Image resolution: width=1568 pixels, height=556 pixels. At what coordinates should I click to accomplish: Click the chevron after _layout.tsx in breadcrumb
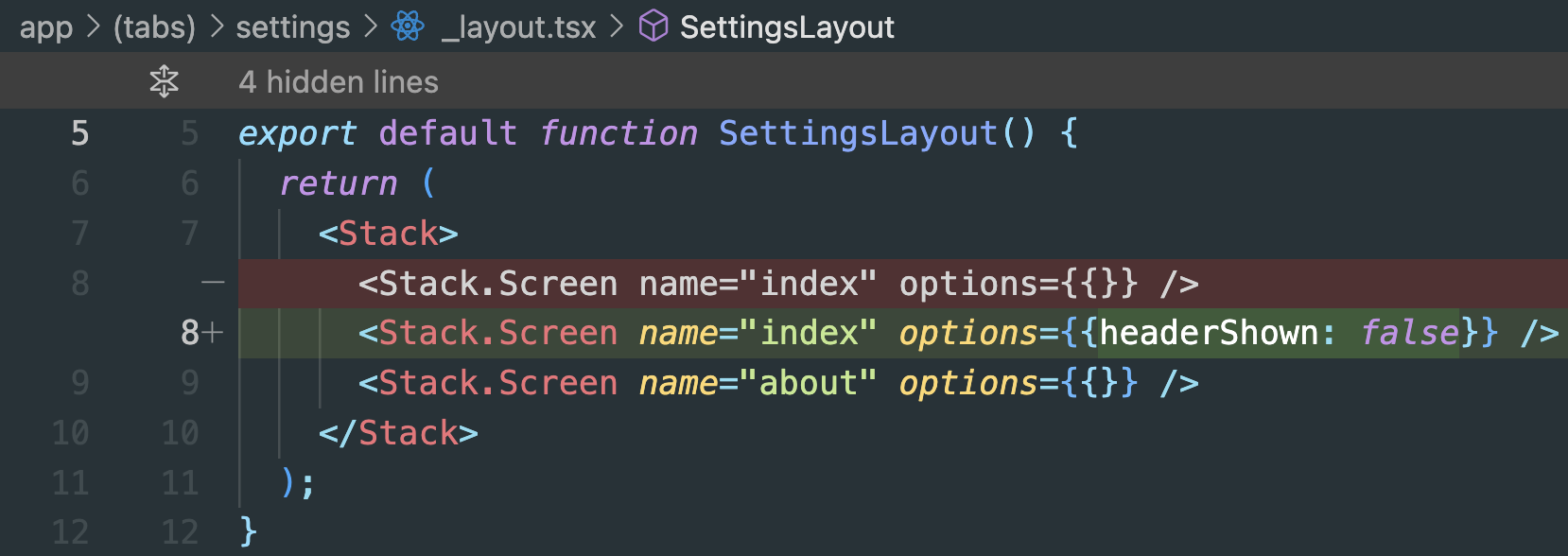[x=617, y=26]
